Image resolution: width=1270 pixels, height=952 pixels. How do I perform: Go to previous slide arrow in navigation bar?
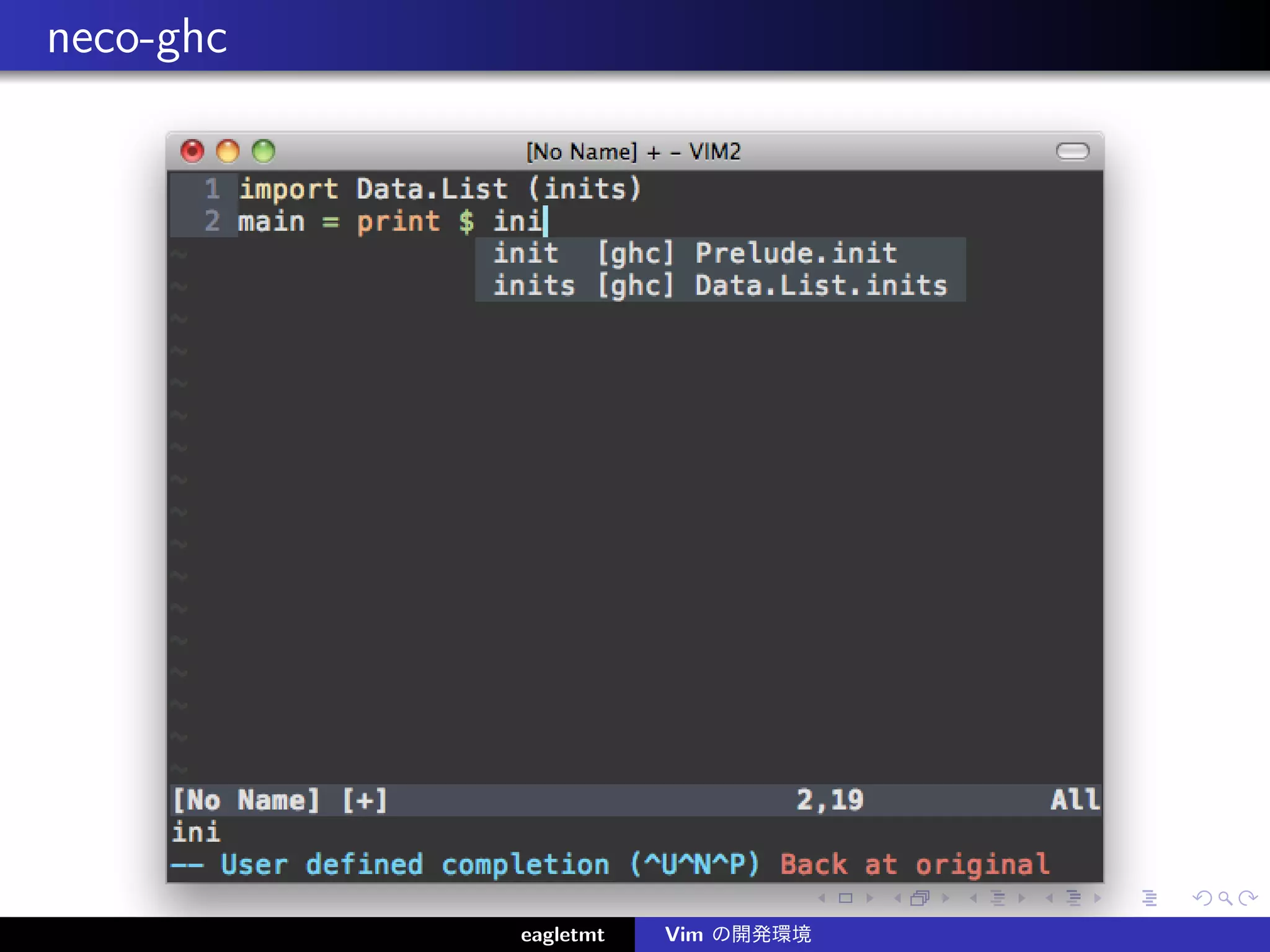822,898
